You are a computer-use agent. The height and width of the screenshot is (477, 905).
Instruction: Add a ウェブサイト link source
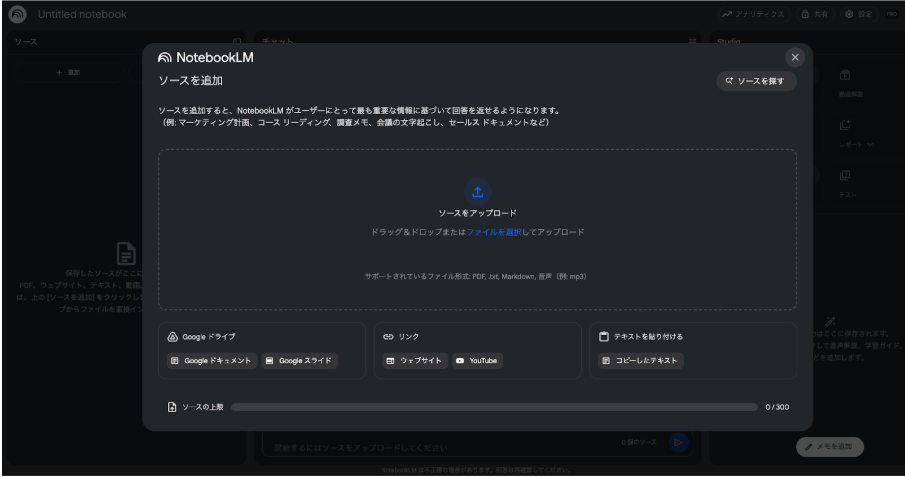(x=413, y=361)
